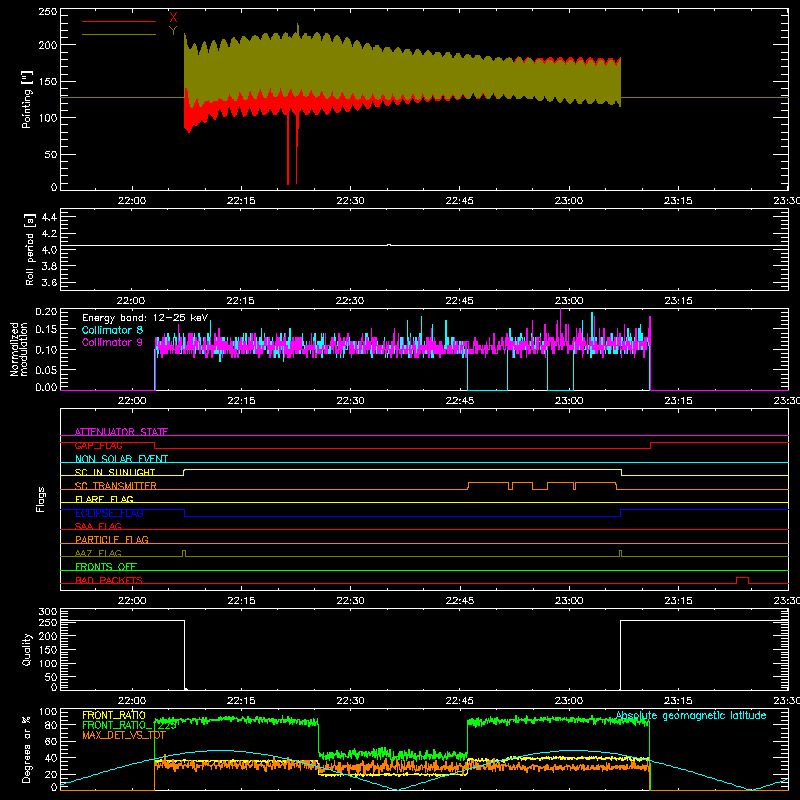Click the 100 tick on Pointing axis

pyautogui.click(x=47, y=118)
